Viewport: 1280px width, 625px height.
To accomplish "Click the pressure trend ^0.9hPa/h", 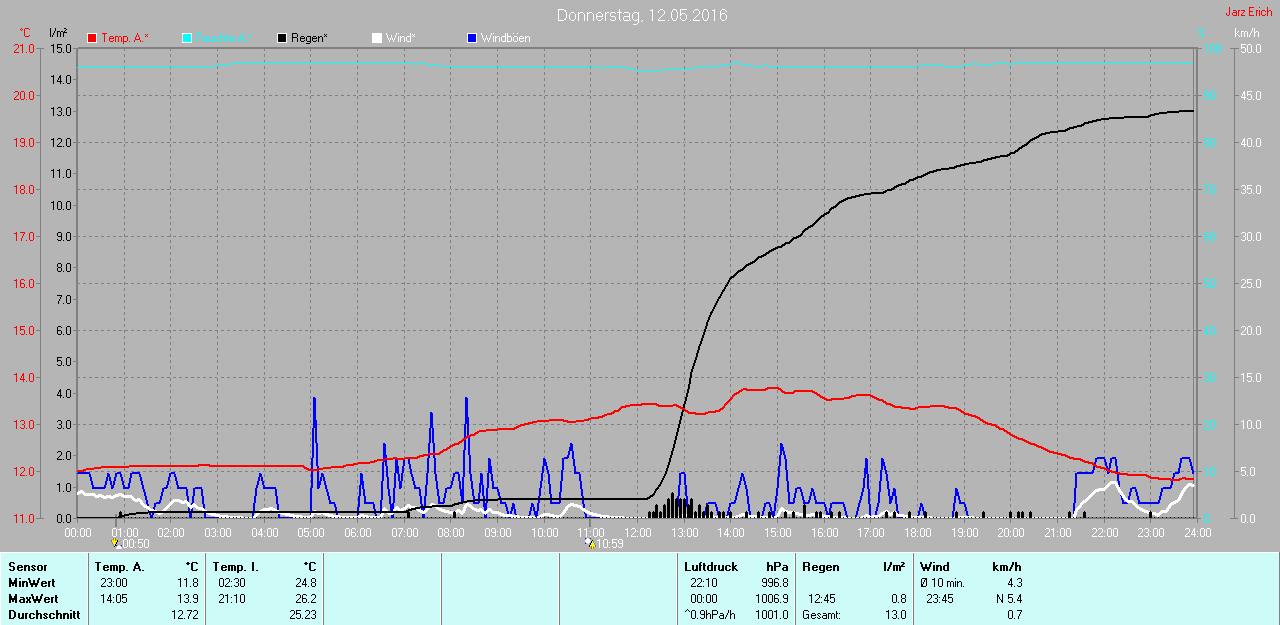I will click(x=710, y=615).
